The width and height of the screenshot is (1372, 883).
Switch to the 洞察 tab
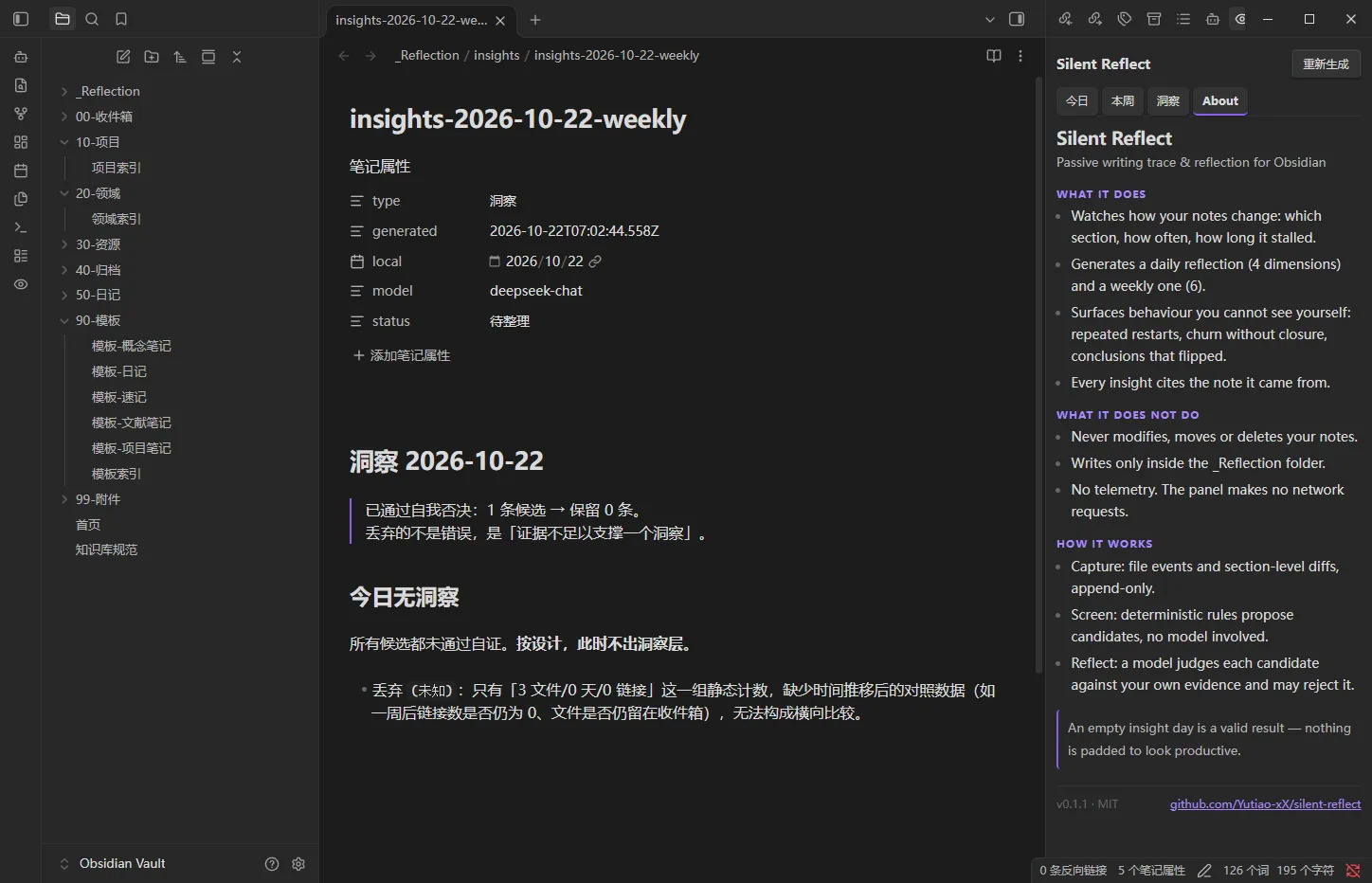(1168, 100)
